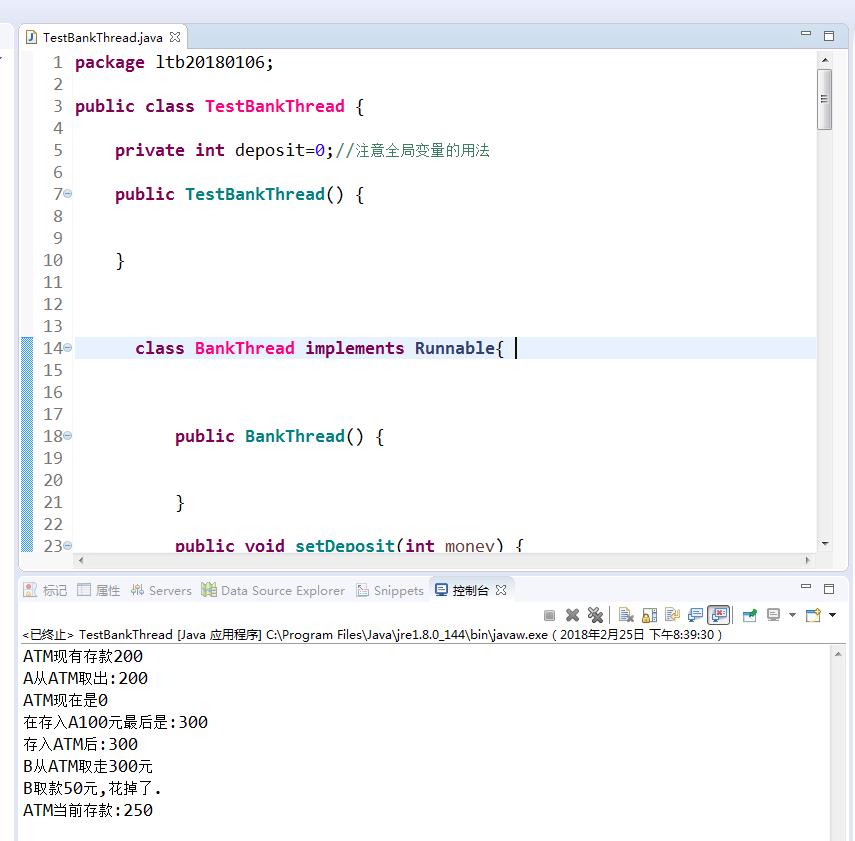Toggle show console on standard error
Image resolution: width=855 pixels, height=841 pixels.
pyautogui.click(x=719, y=615)
